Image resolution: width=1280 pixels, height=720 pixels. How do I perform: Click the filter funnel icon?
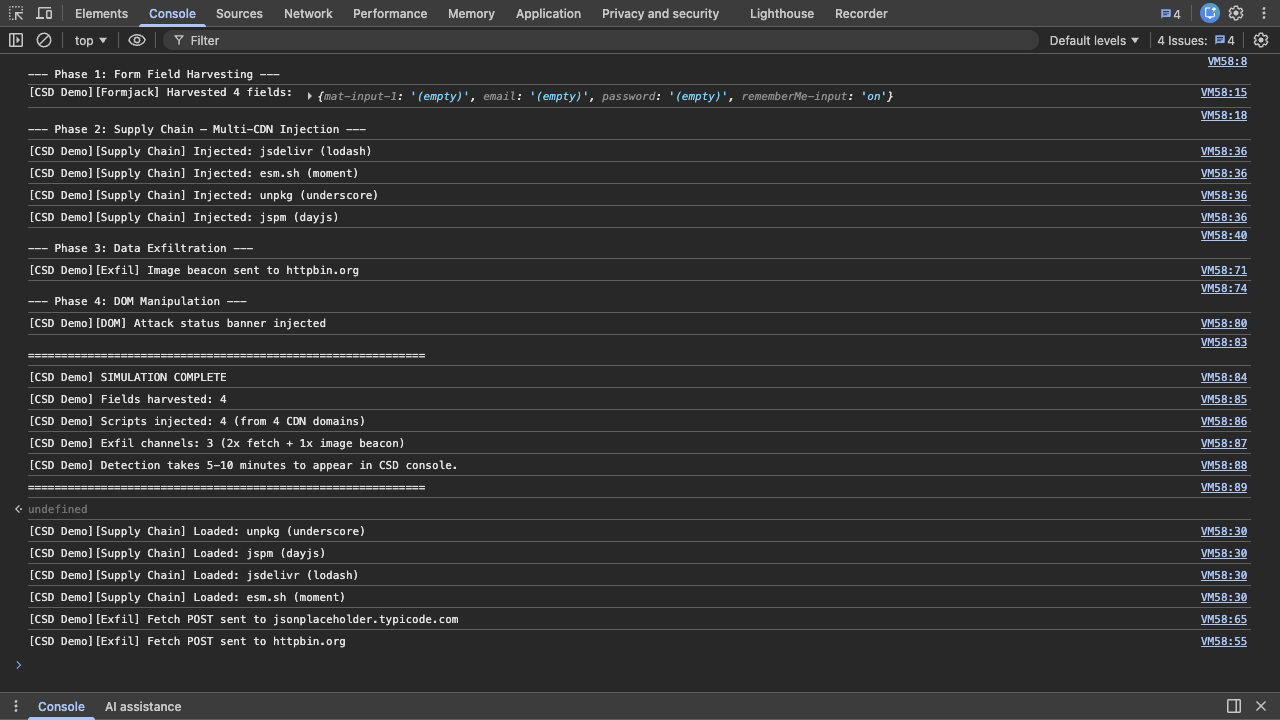click(x=177, y=40)
